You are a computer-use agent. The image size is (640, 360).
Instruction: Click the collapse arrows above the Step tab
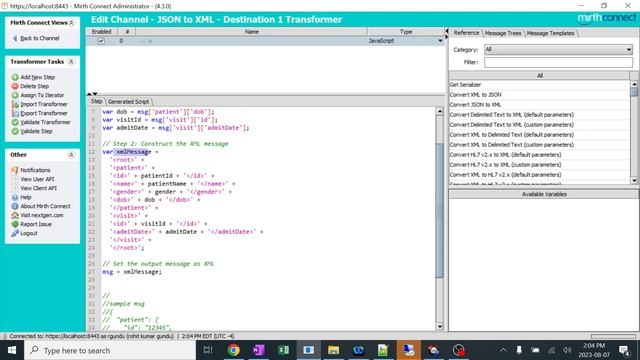coord(92,94)
